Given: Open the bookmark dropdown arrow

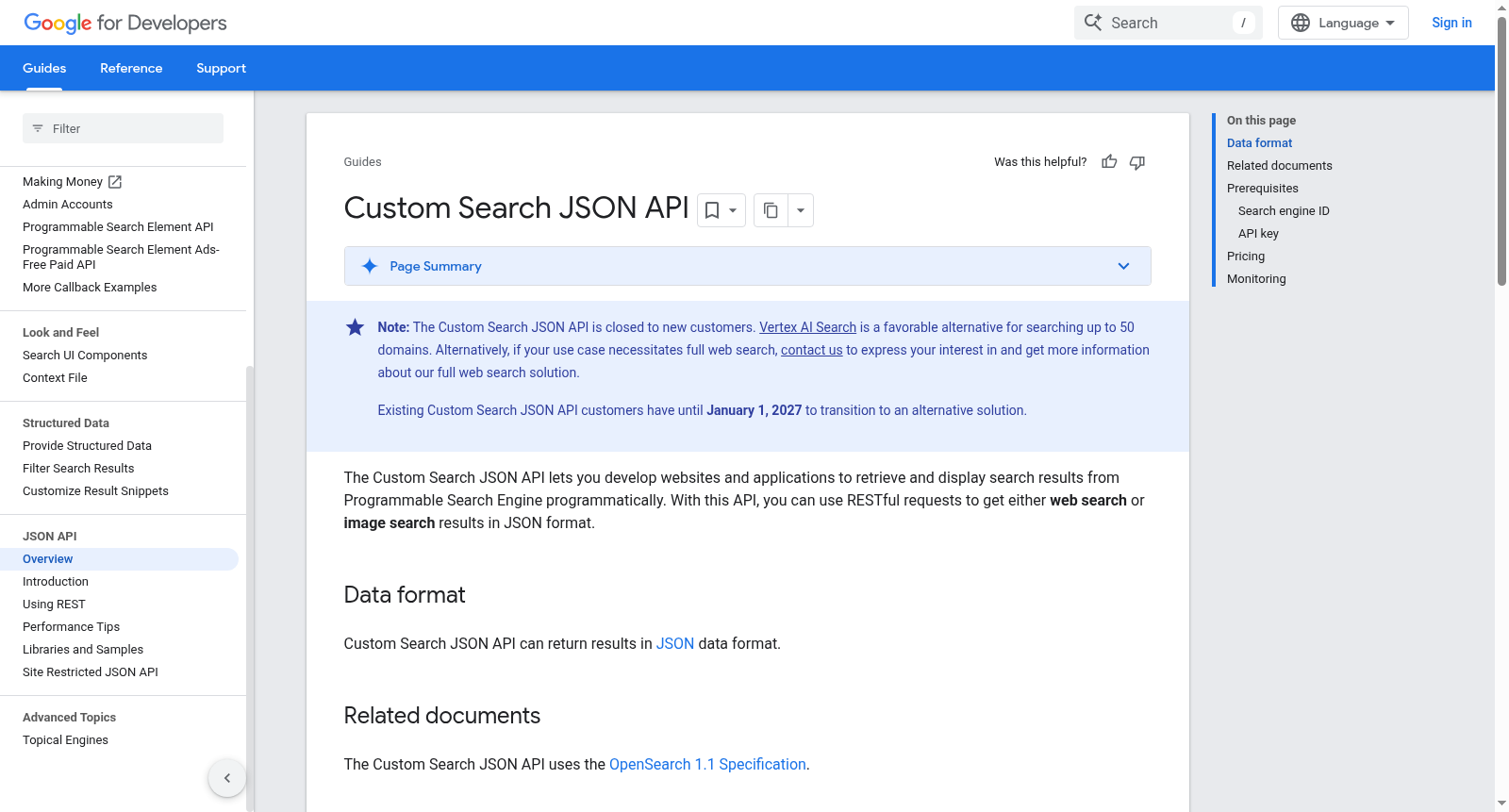Looking at the screenshot, I should (x=733, y=210).
